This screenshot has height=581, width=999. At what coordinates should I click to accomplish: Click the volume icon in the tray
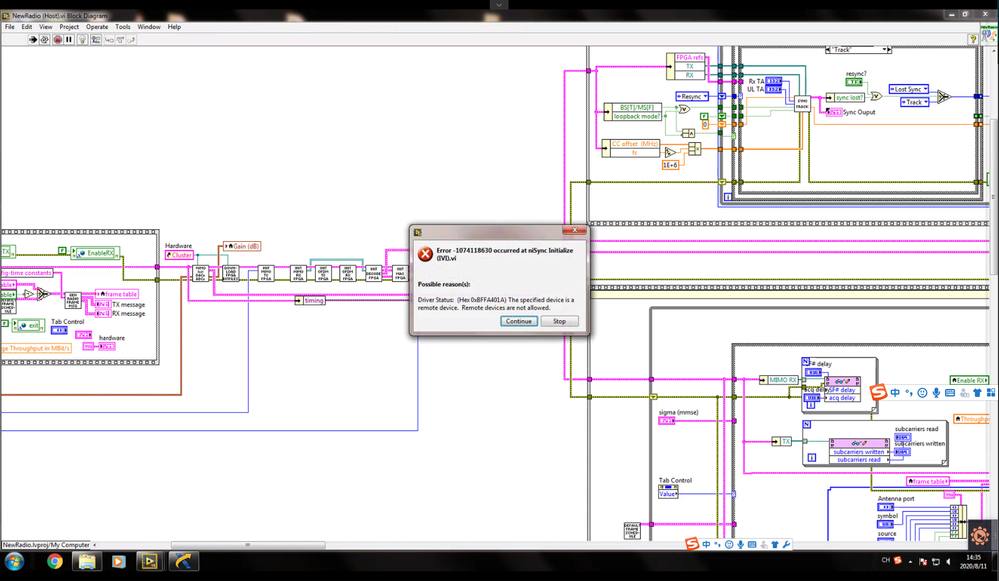(949, 561)
